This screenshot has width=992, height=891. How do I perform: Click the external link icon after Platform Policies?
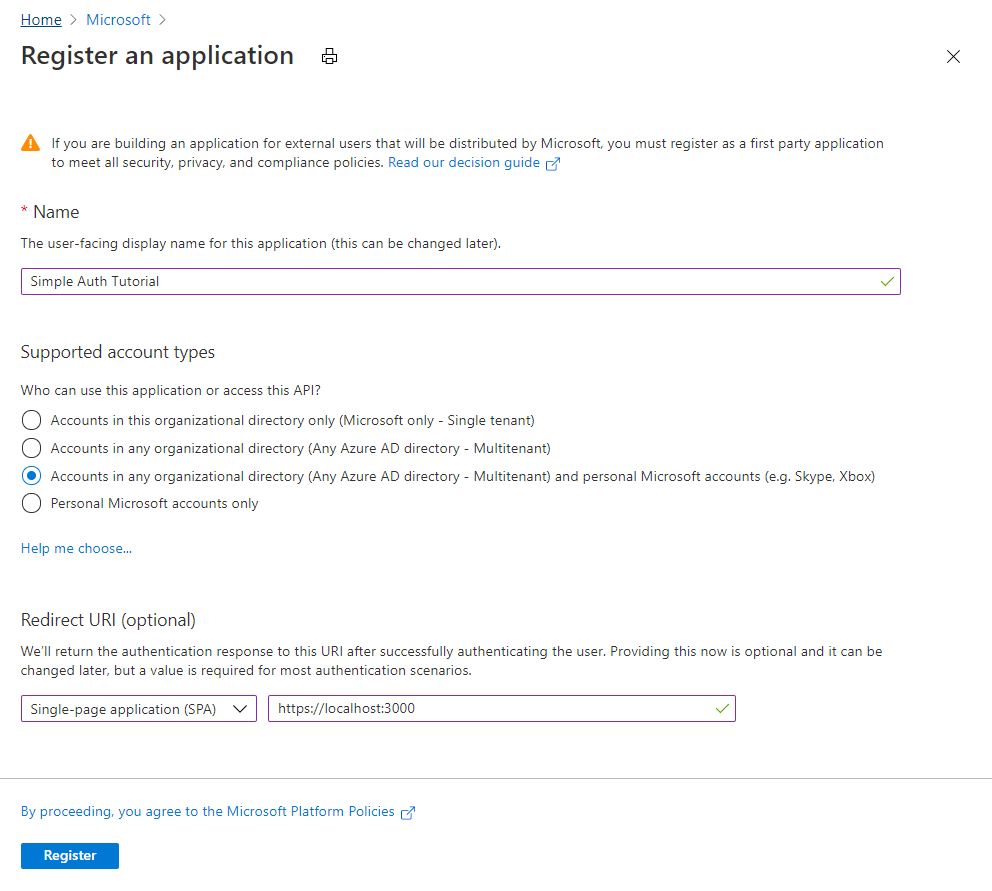click(408, 813)
